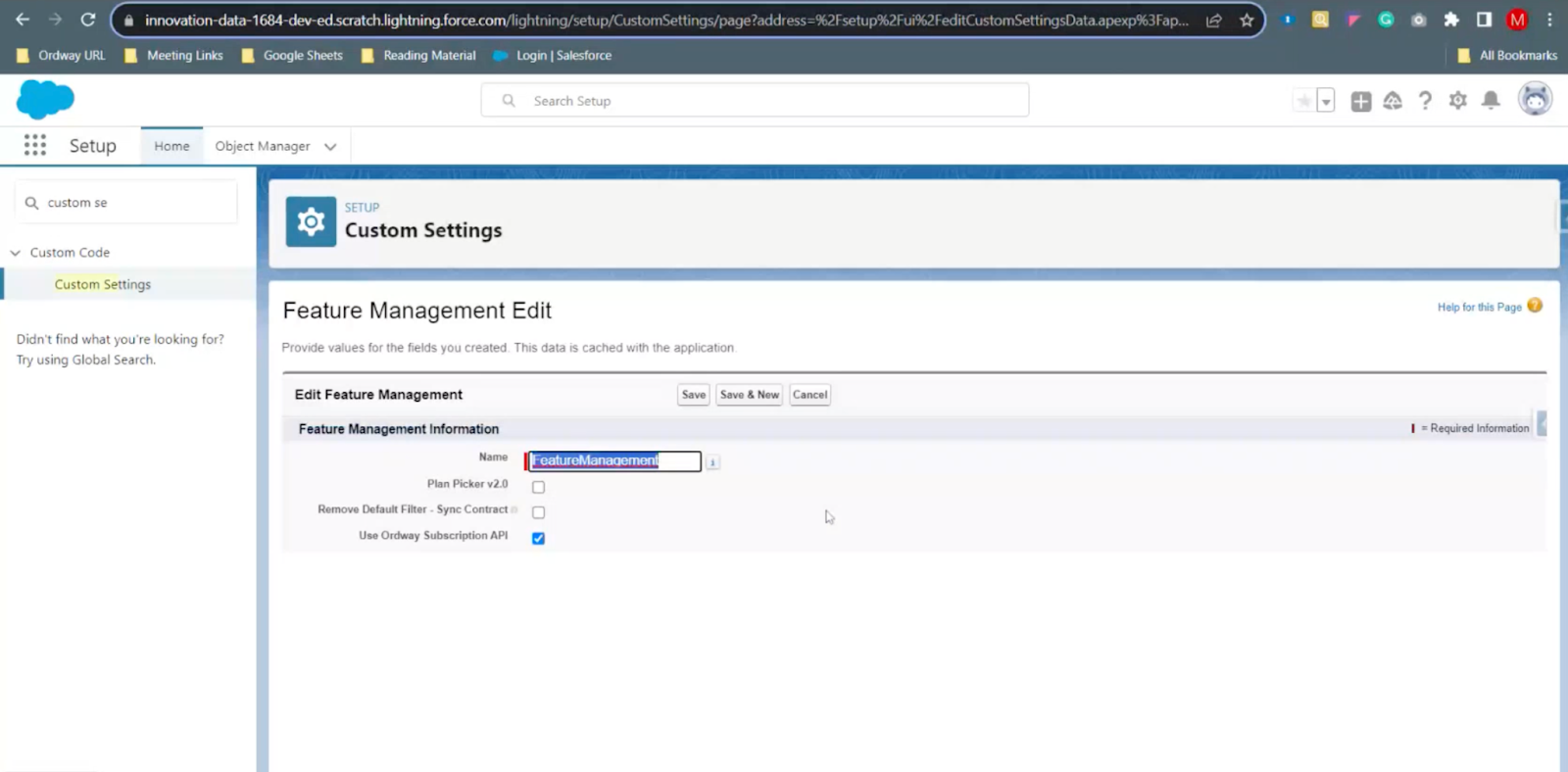Click into the Search Setup field

pyautogui.click(x=755, y=100)
